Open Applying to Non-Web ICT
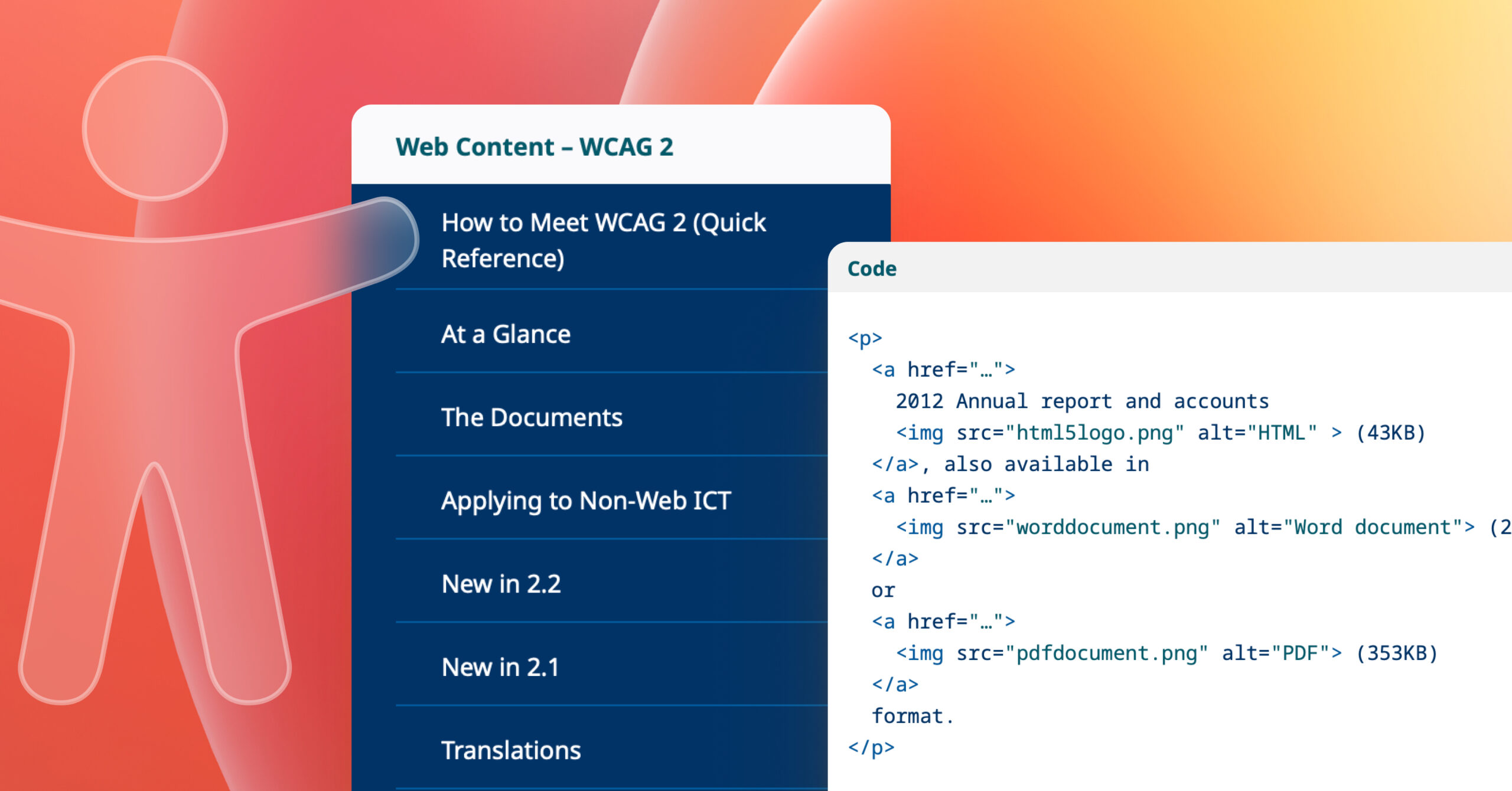The width and height of the screenshot is (1512, 791). click(x=586, y=501)
